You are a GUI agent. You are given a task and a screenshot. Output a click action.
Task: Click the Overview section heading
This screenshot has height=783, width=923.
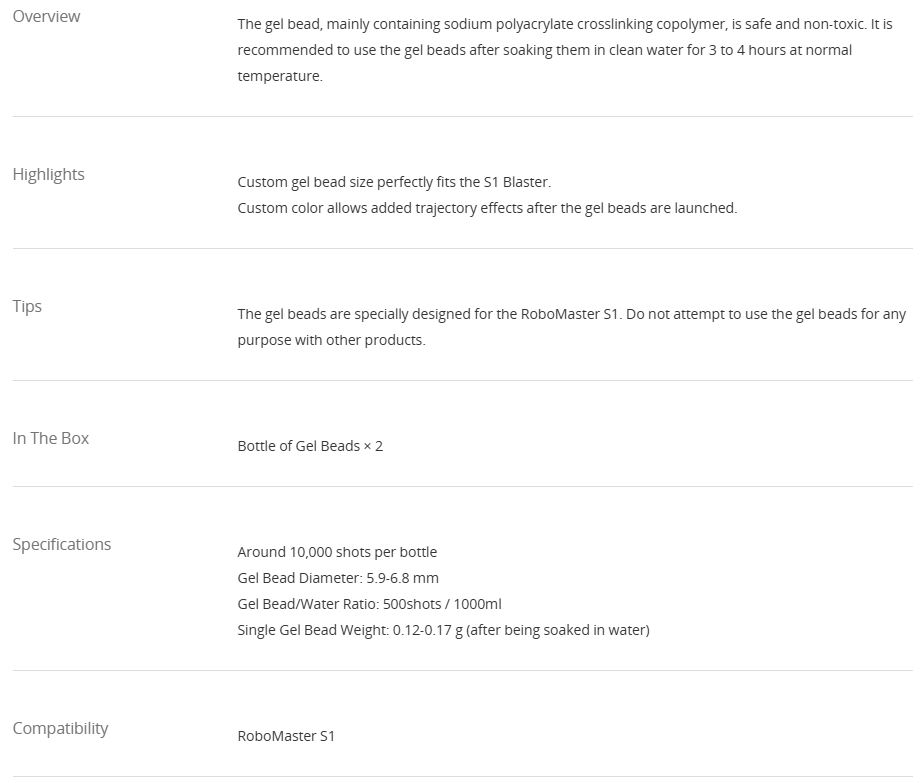(46, 16)
